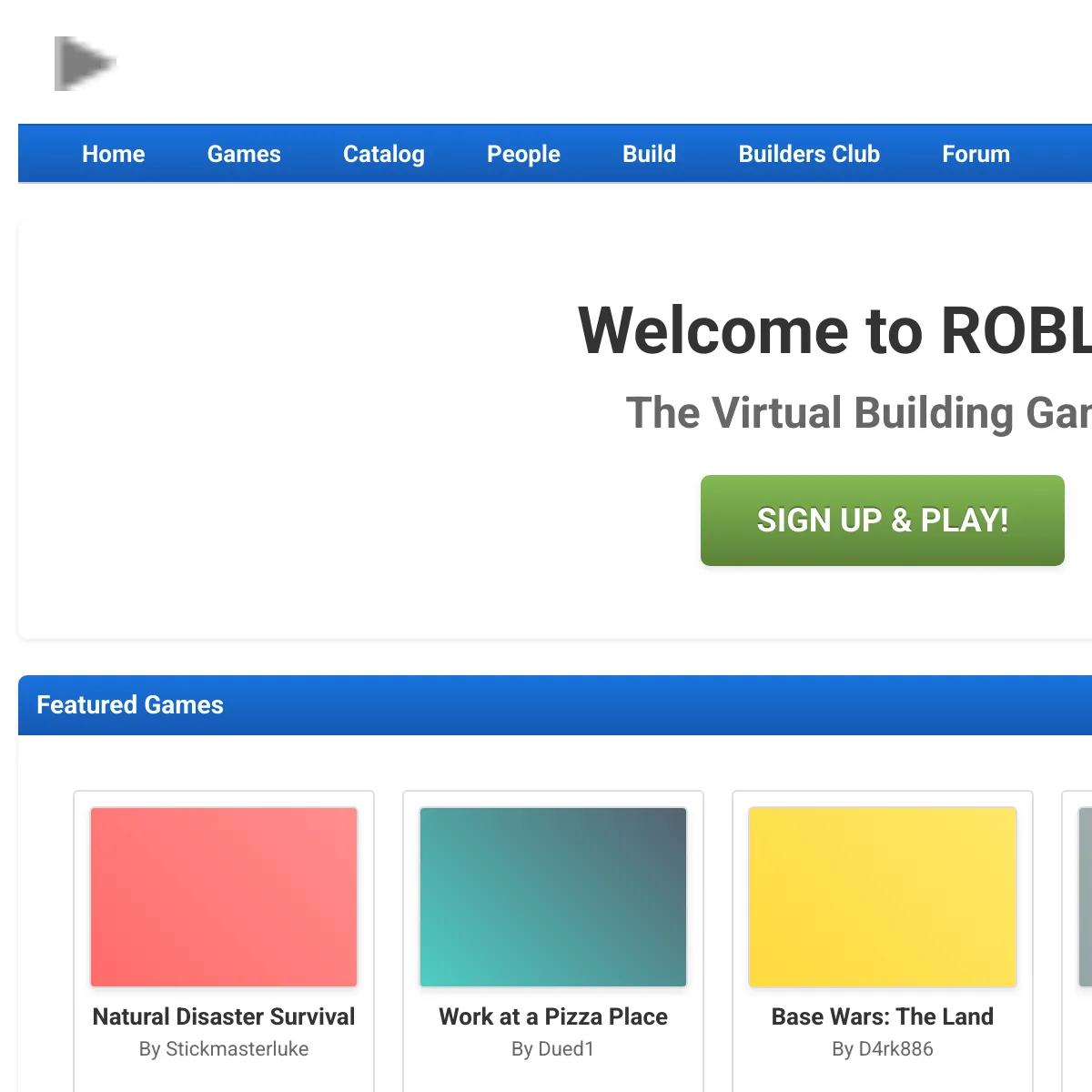Open the Home menu item
The width and height of the screenshot is (1092, 1092).
click(114, 154)
